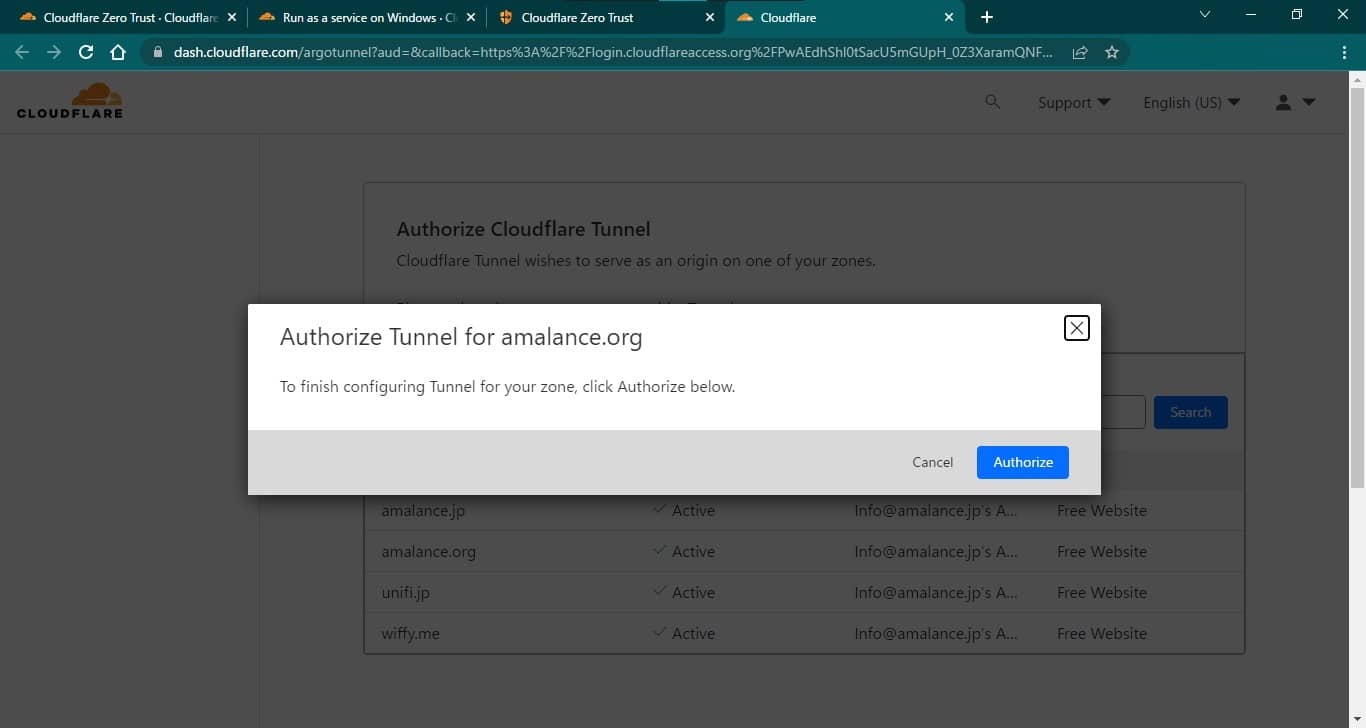The height and width of the screenshot is (728, 1366).
Task: Click Active status of wiffy.me
Action: 683,633
